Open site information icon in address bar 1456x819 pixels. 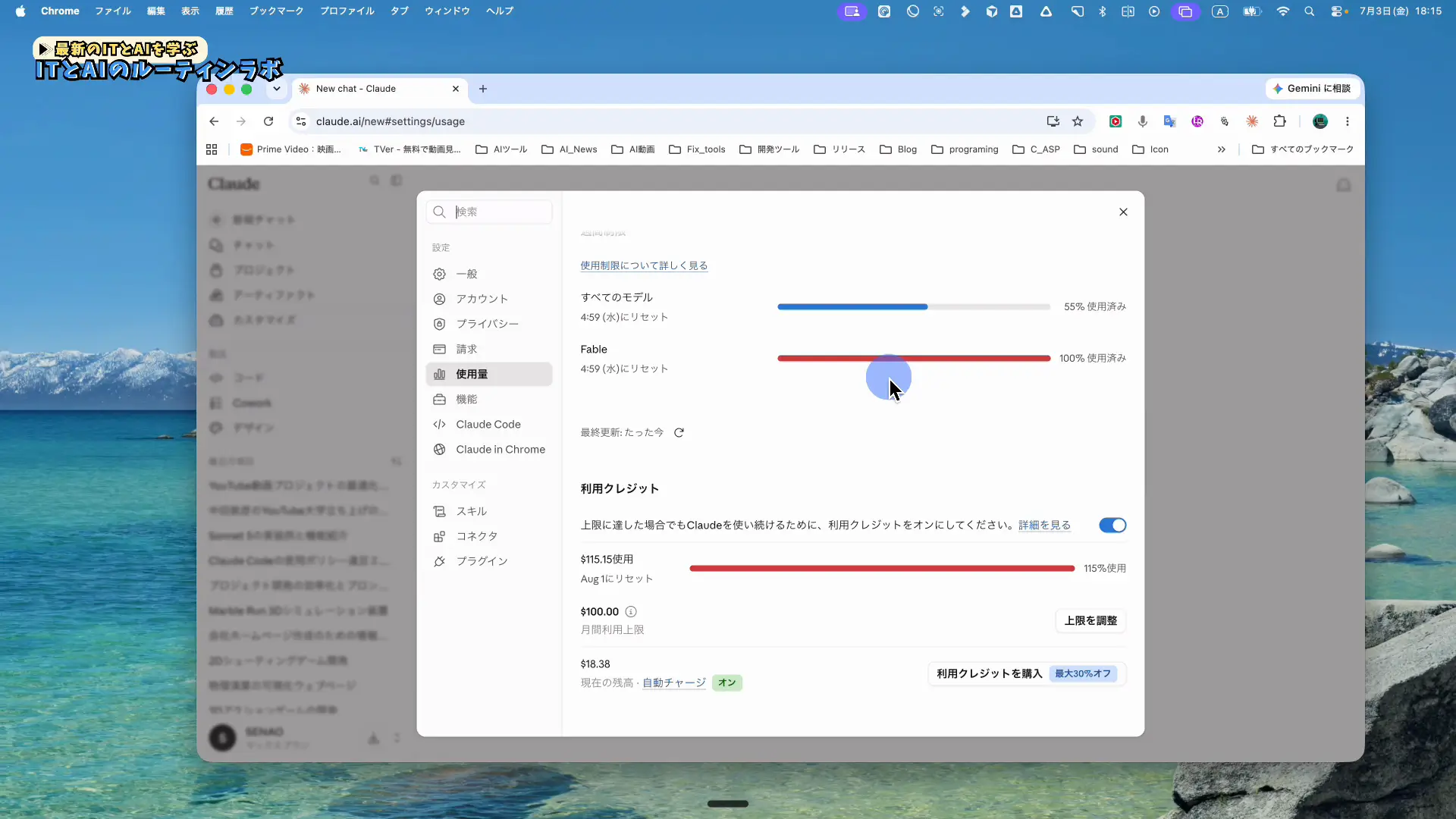(301, 121)
